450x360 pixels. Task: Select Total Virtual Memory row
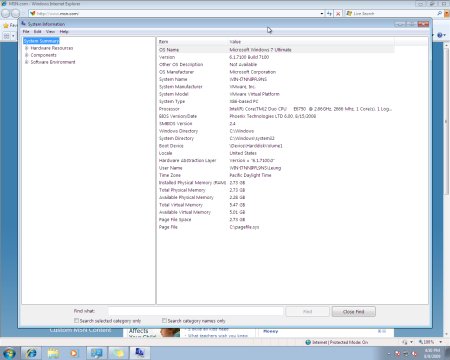(276, 205)
